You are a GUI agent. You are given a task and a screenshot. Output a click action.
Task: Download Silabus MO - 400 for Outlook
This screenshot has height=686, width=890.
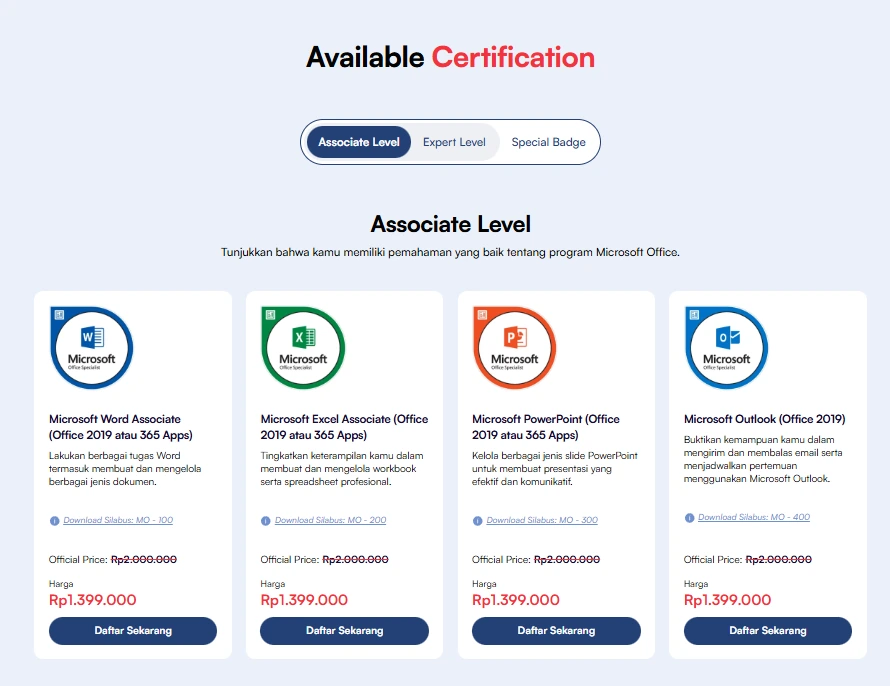pos(754,517)
